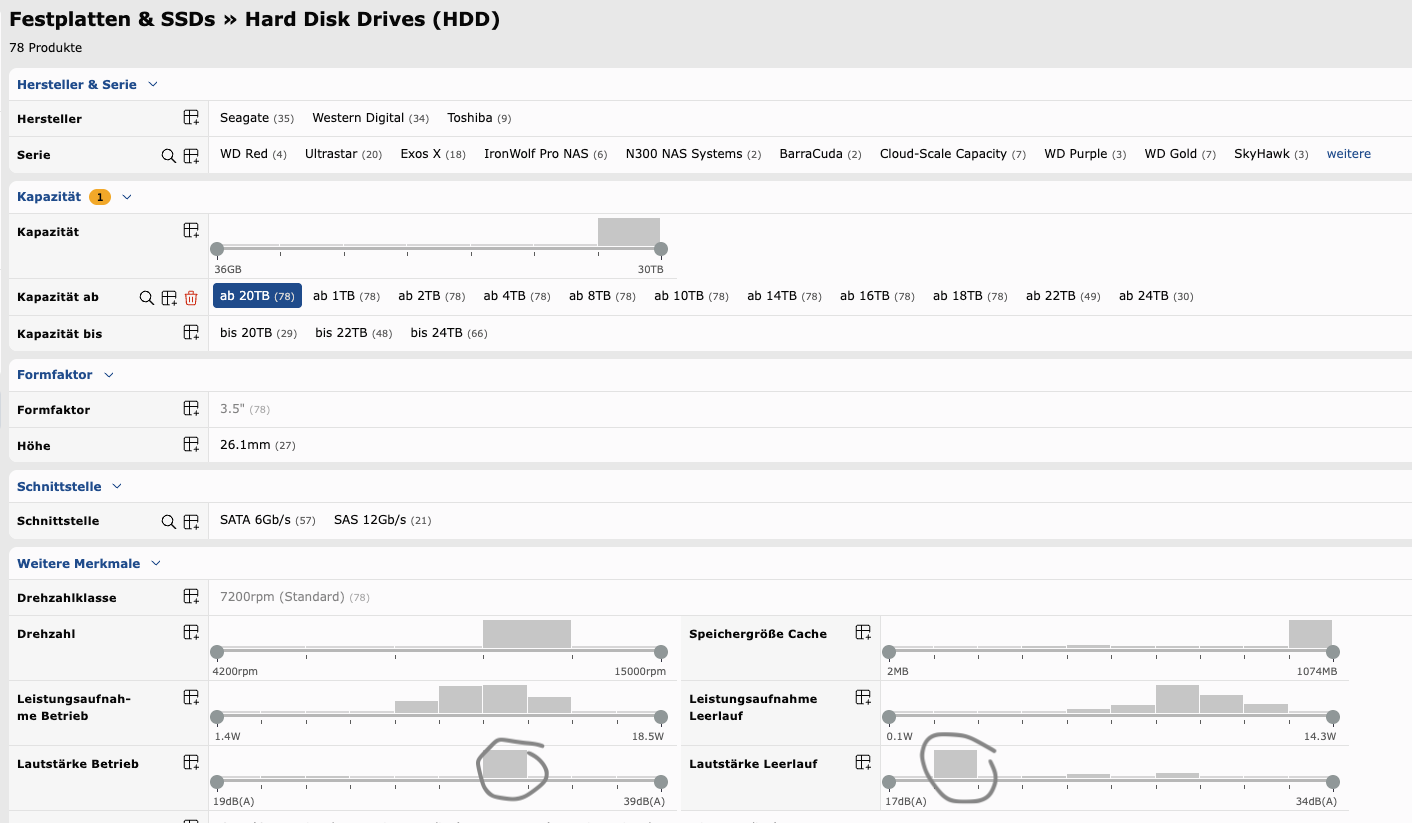The width and height of the screenshot is (1412, 823).
Task: Click table-add icon in Formfaktor row
Action: [x=191, y=409]
